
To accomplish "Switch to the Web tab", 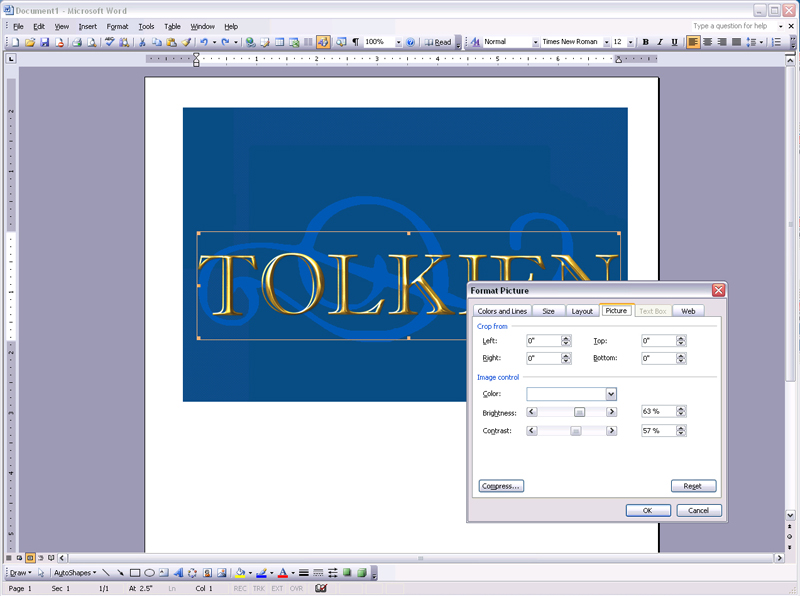I will point(688,311).
